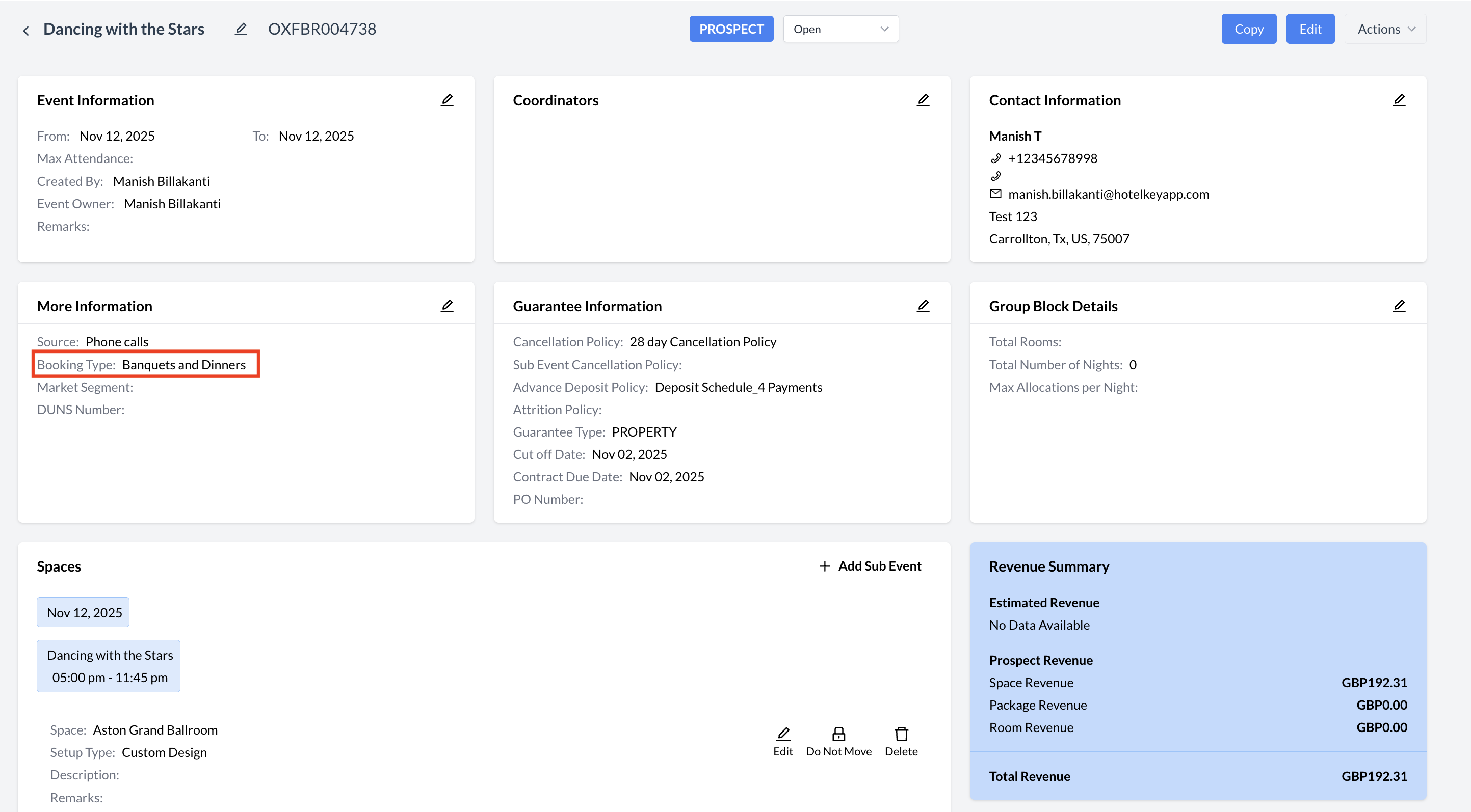Edit the Aston Grand Ballroom space
The height and width of the screenshot is (812, 1471).
[783, 741]
